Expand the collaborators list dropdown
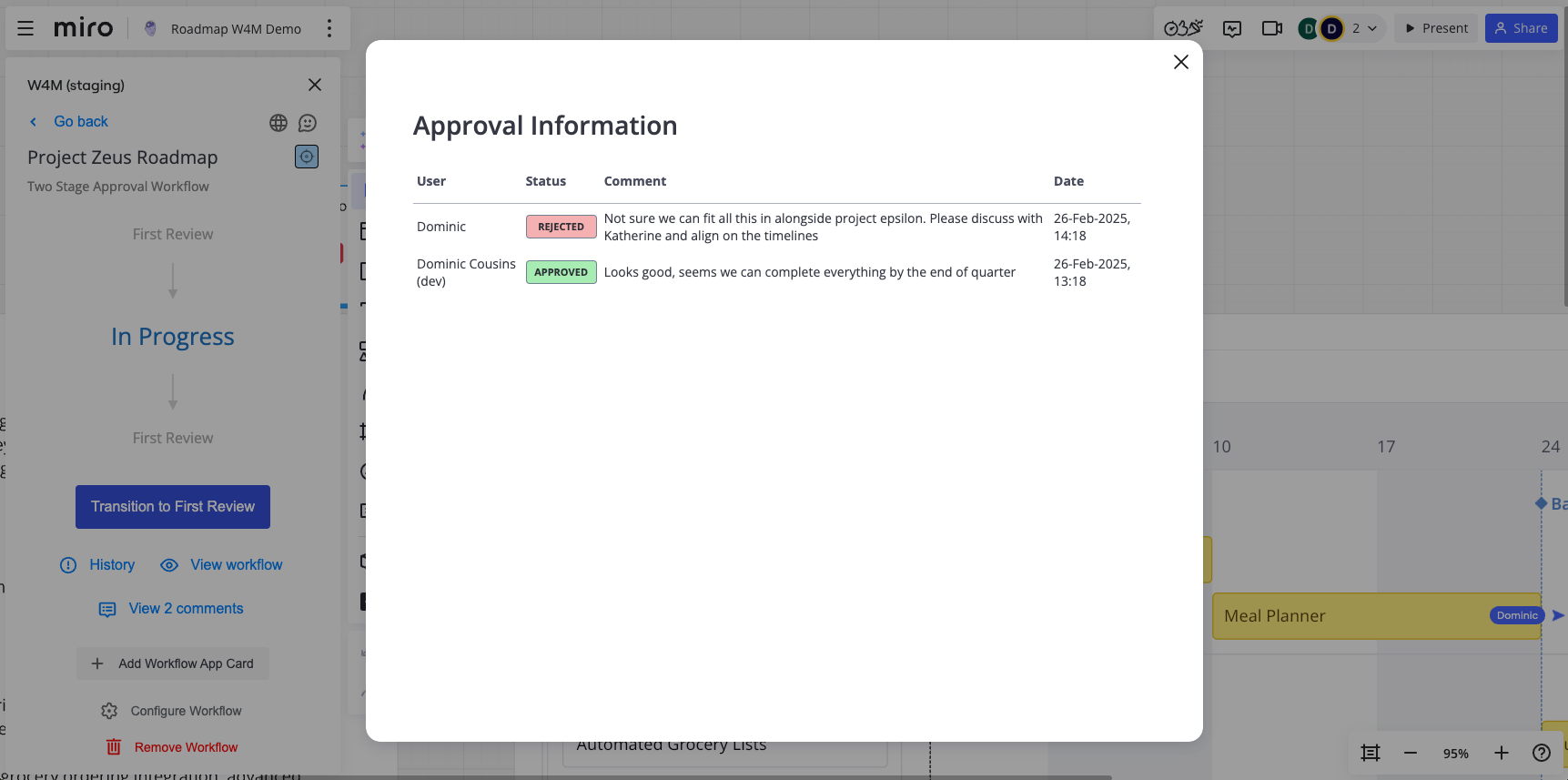The width and height of the screenshot is (1568, 780). click(x=1363, y=28)
